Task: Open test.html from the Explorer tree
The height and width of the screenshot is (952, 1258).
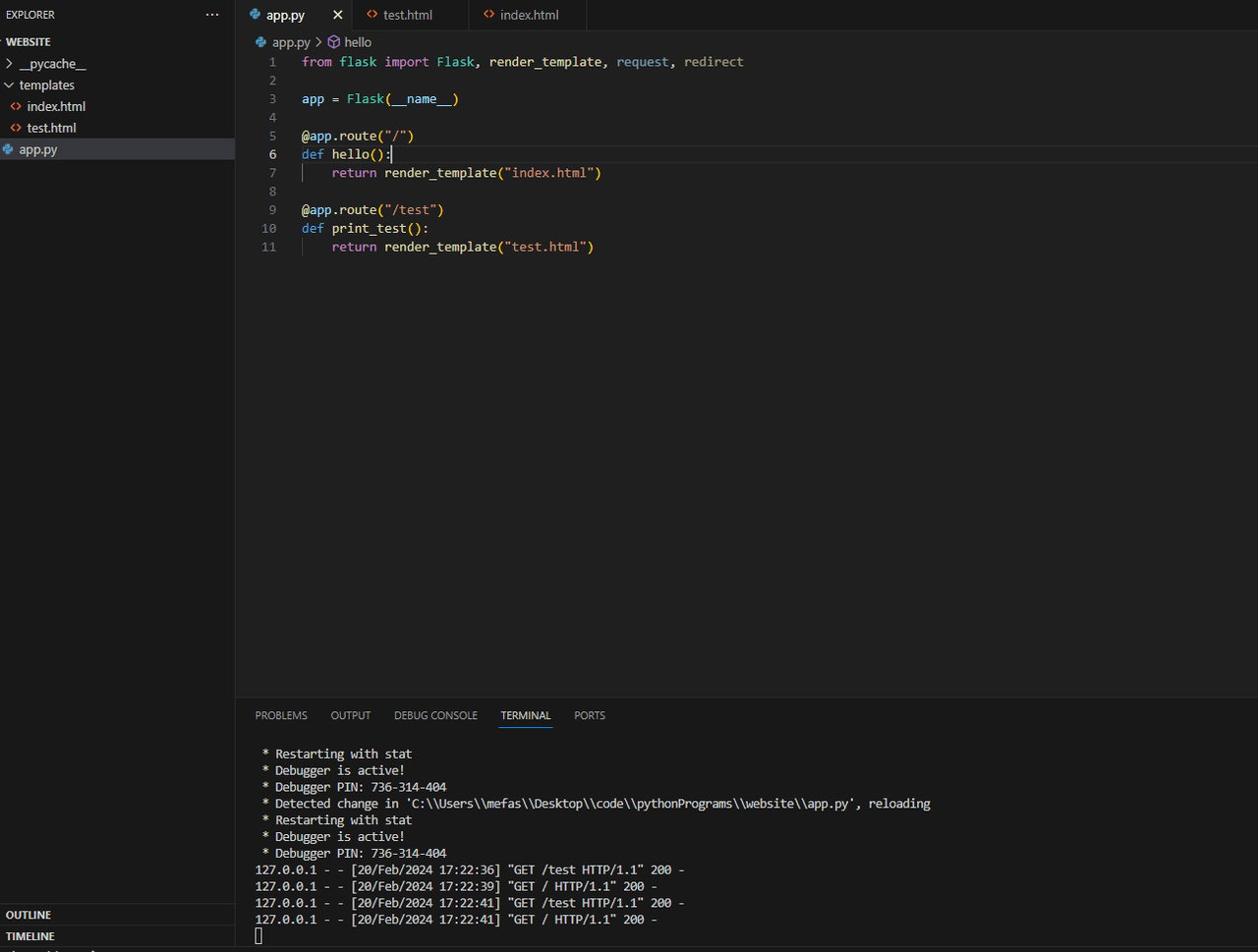Action: coord(51,128)
